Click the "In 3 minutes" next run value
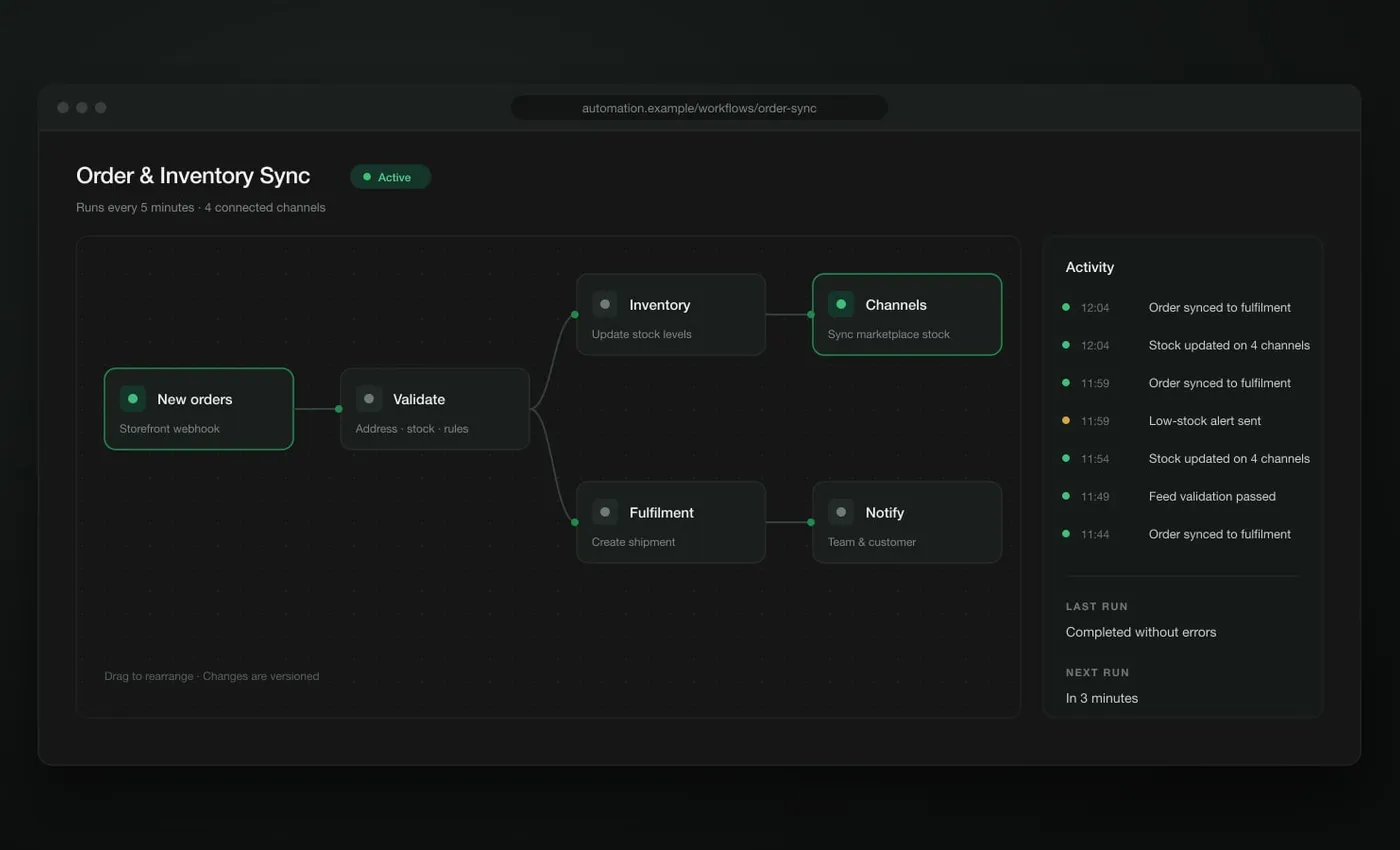The image size is (1400, 850). pyautogui.click(x=1102, y=698)
